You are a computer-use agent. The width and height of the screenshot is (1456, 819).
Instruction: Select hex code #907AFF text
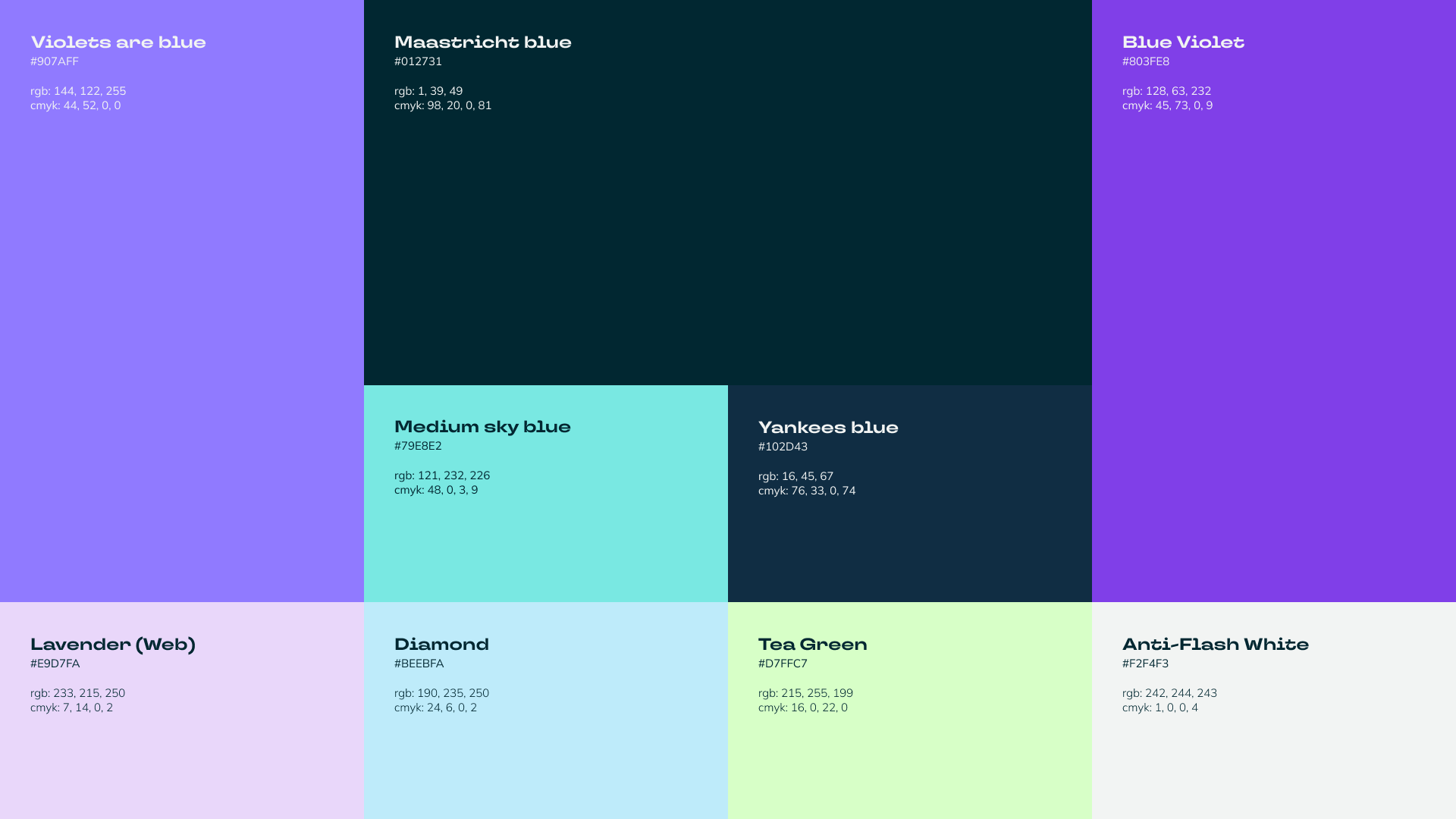pyautogui.click(x=55, y=61)
